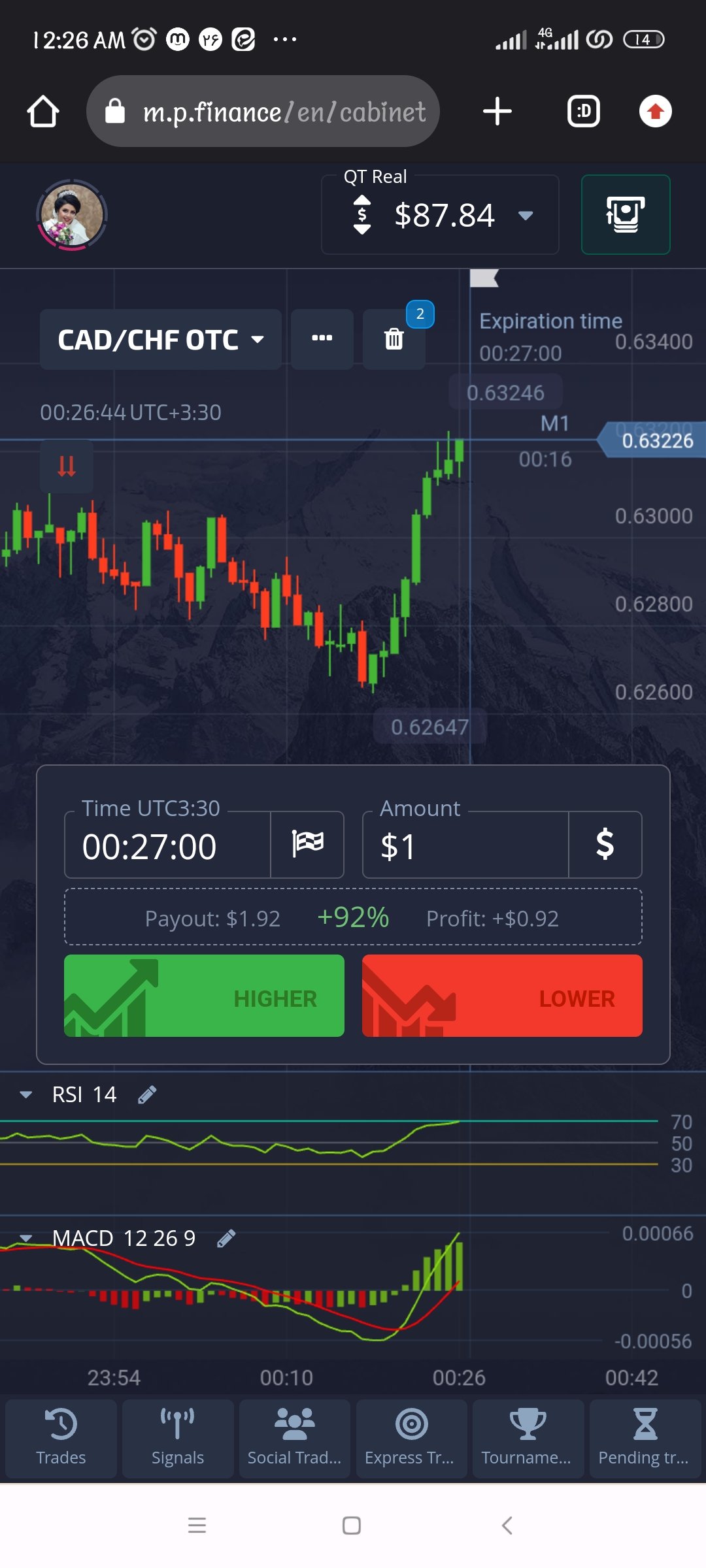The width and height of the screenshot is (706, 1568).
Task: Switch amount mode using dollar sign button
Action: pos(605,844)
